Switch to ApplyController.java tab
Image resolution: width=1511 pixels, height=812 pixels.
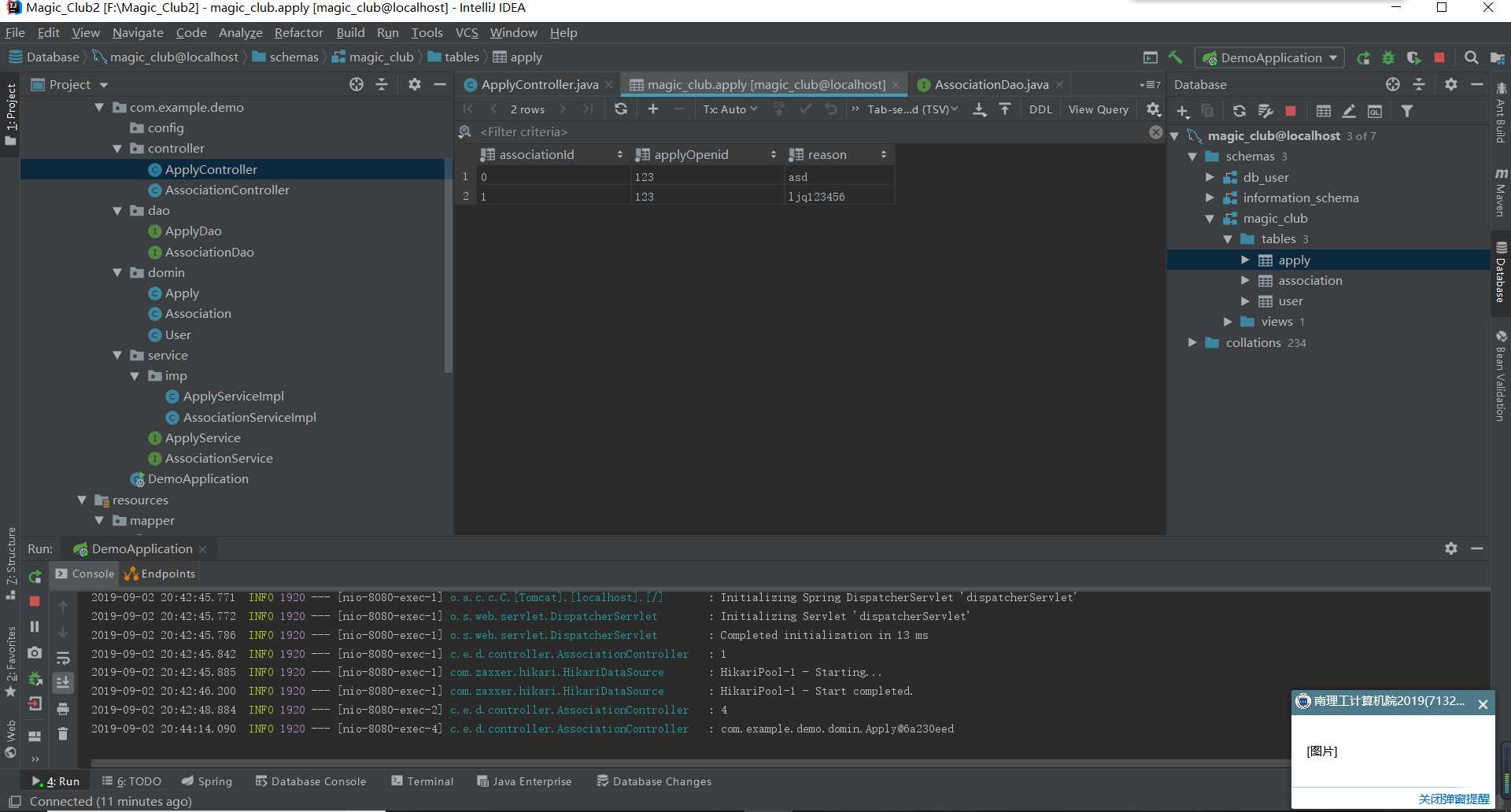[539, 84]
